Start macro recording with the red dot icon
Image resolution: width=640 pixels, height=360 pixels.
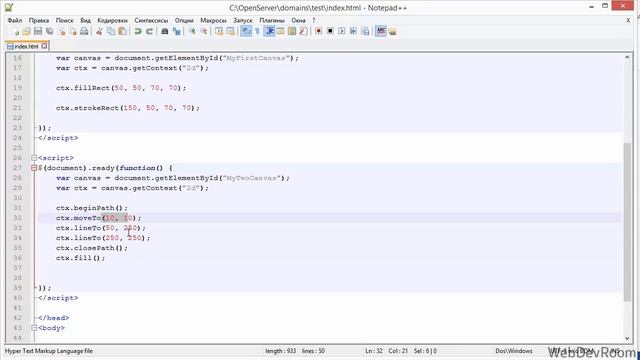[x=318, y=31]
